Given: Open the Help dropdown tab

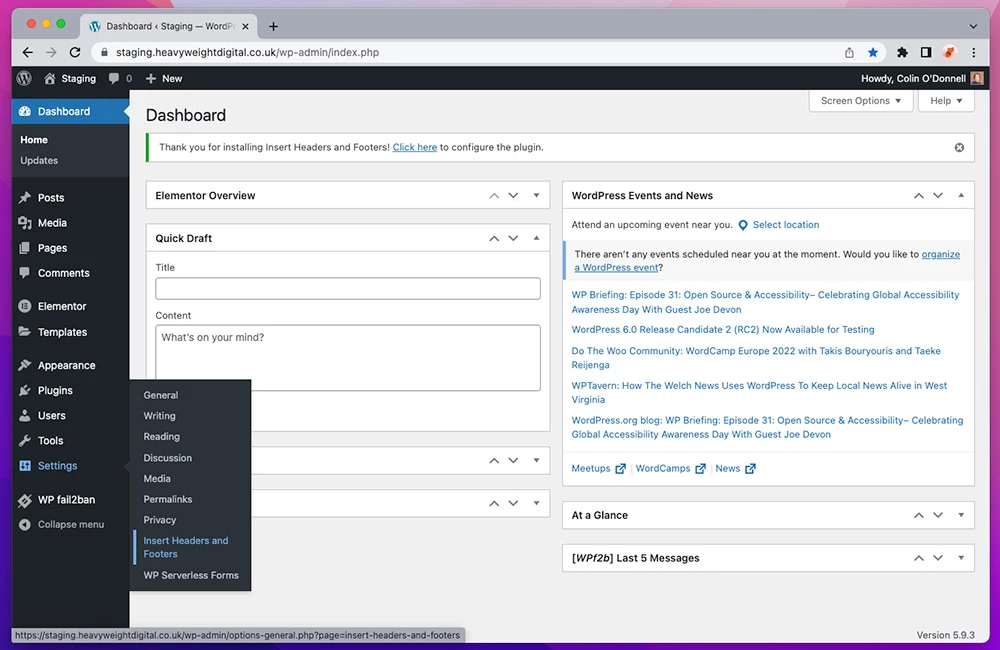Looking at the screenshot, I should 946,101.
